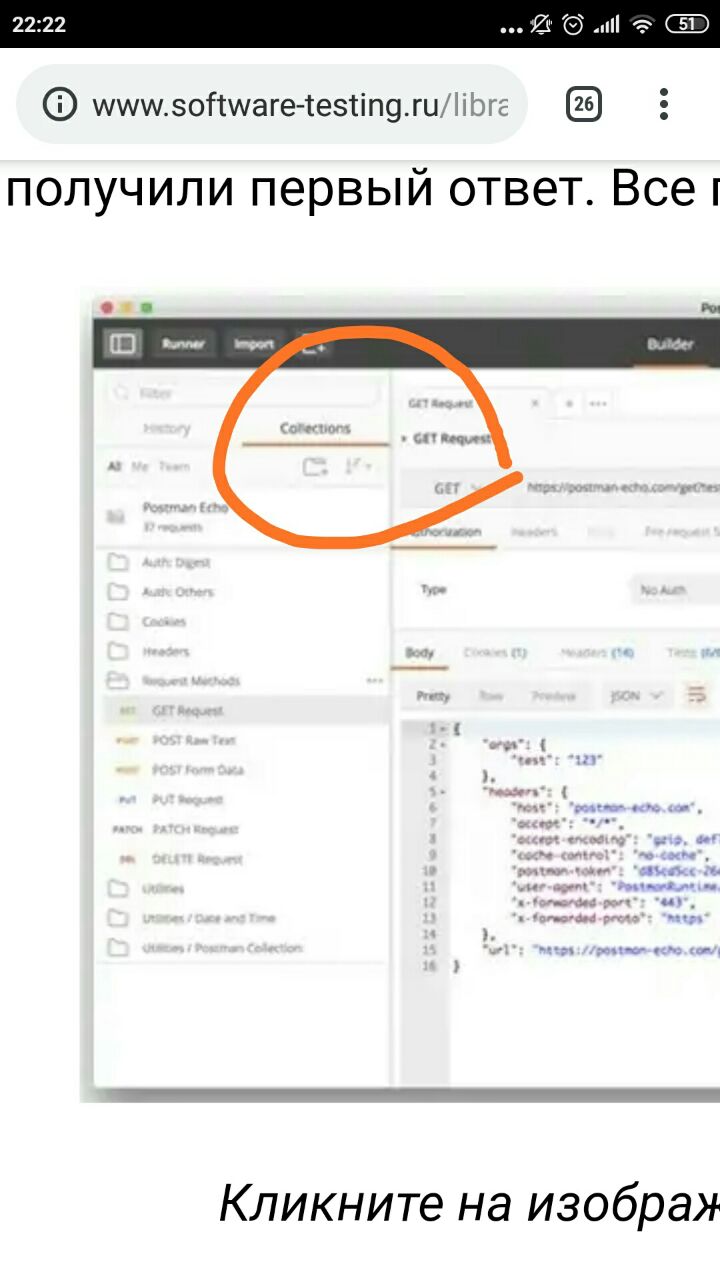Click the new collection folder-plus icon
Image resolution: width=720 pixels, height=1280 pixels.
315,466
